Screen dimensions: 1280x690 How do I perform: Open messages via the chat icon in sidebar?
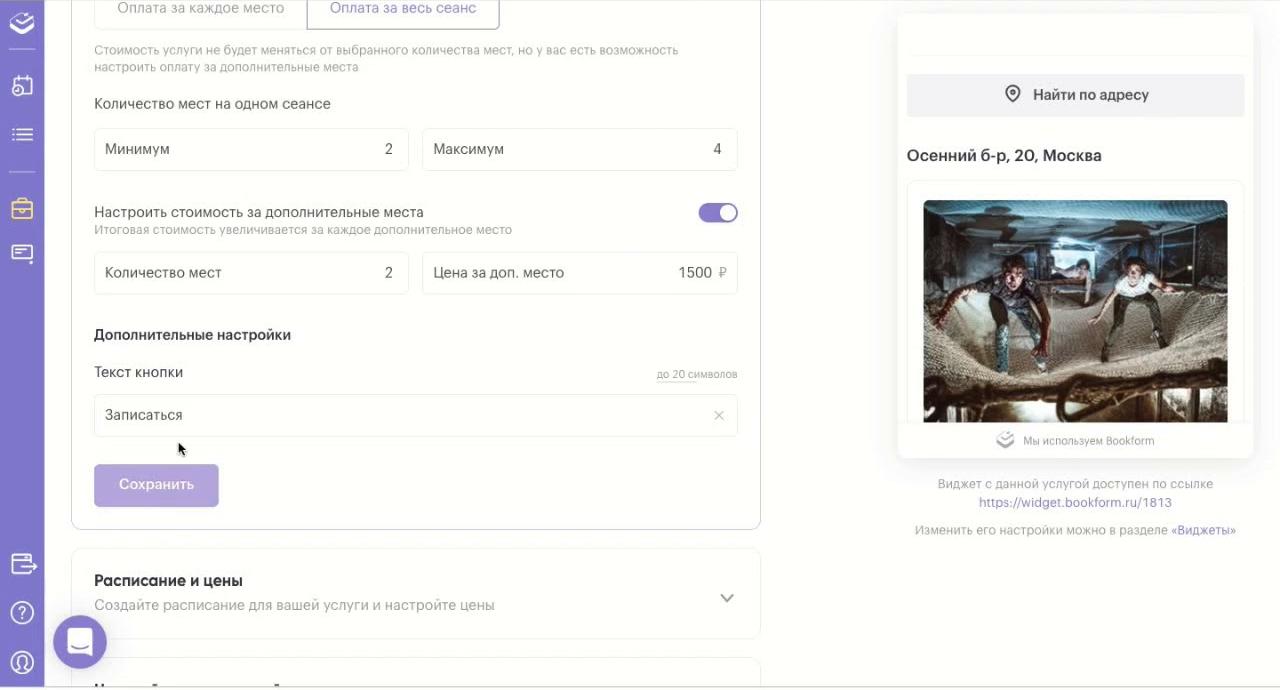point(22,253)
